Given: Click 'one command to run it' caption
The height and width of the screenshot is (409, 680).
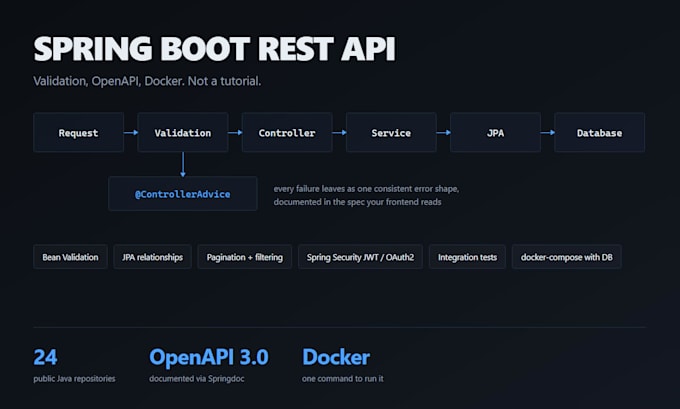Looking at the screenshot, I should pyautogui.click(x=343, y=379).
